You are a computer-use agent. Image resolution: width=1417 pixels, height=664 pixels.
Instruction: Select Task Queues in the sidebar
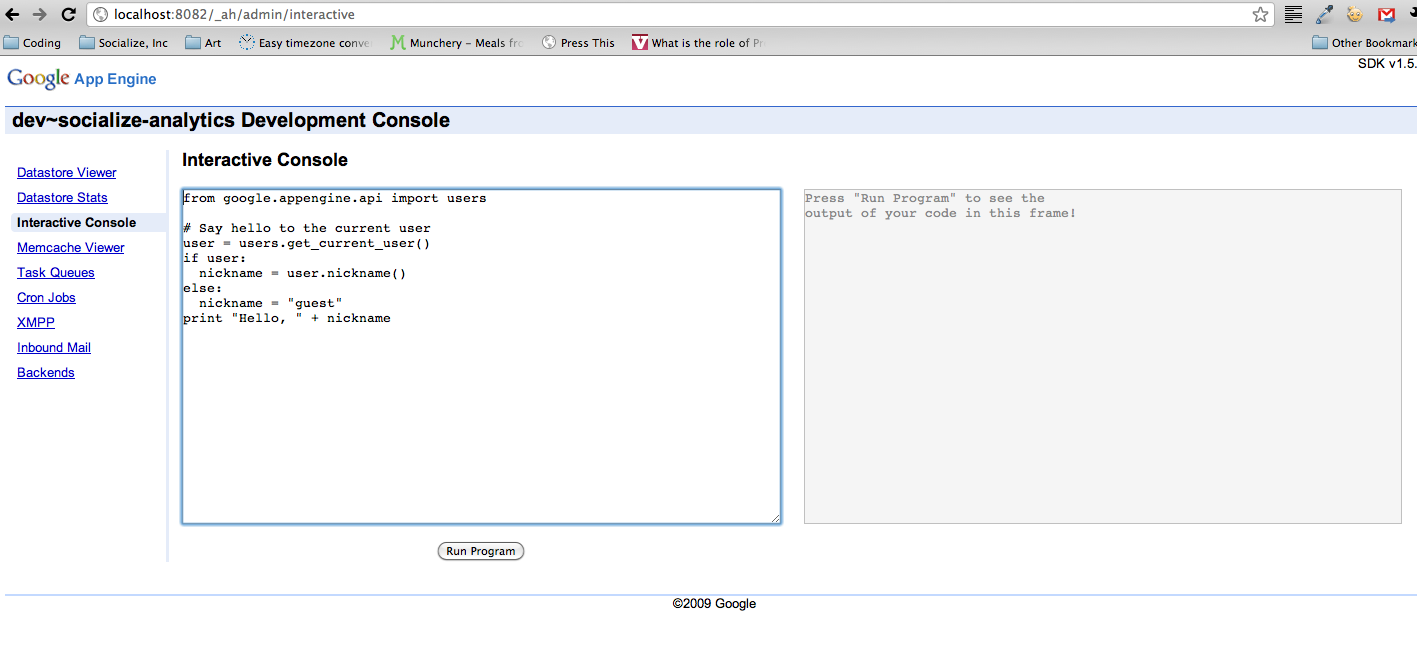point(56,273)
